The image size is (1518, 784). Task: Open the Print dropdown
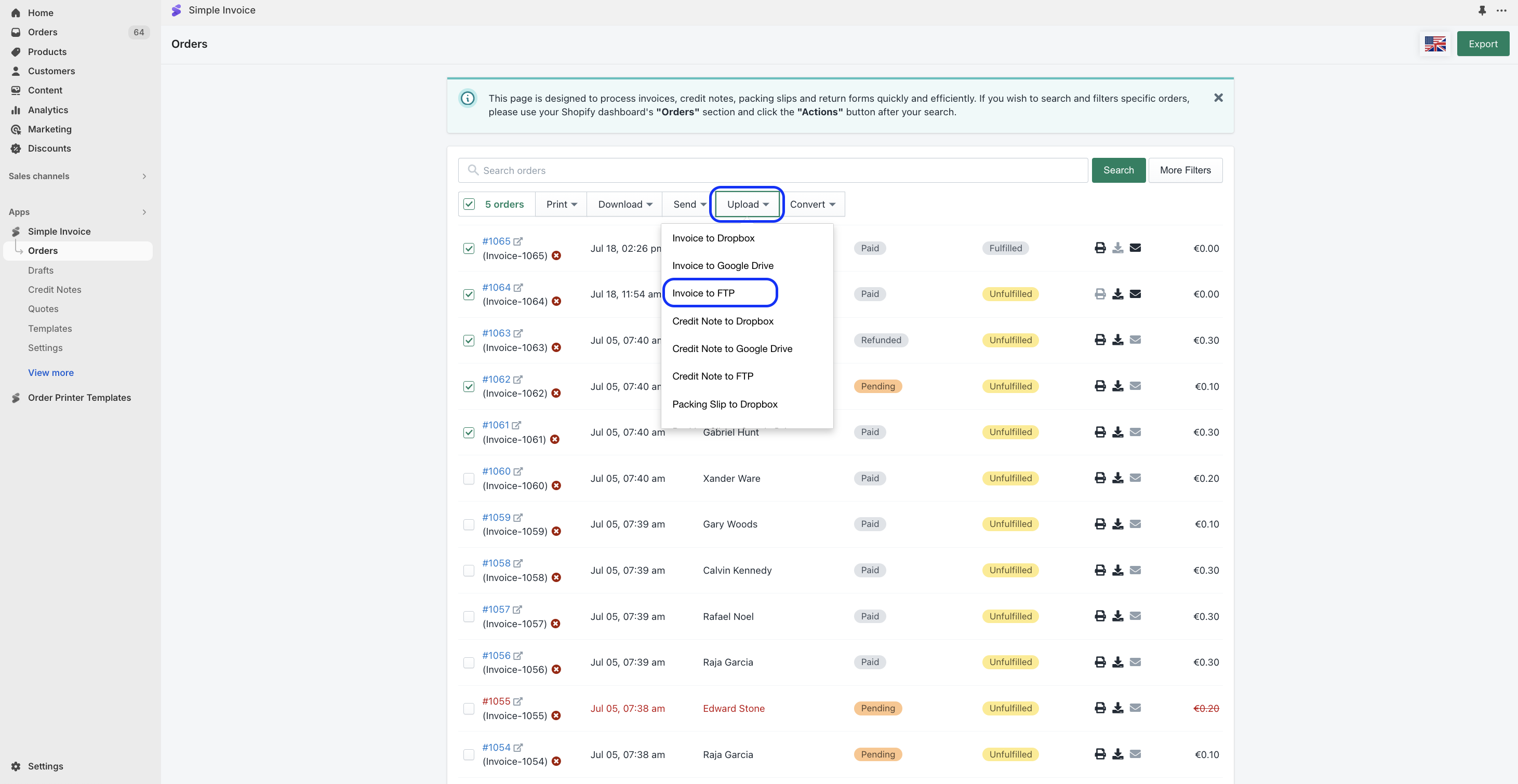coord(561,205)
